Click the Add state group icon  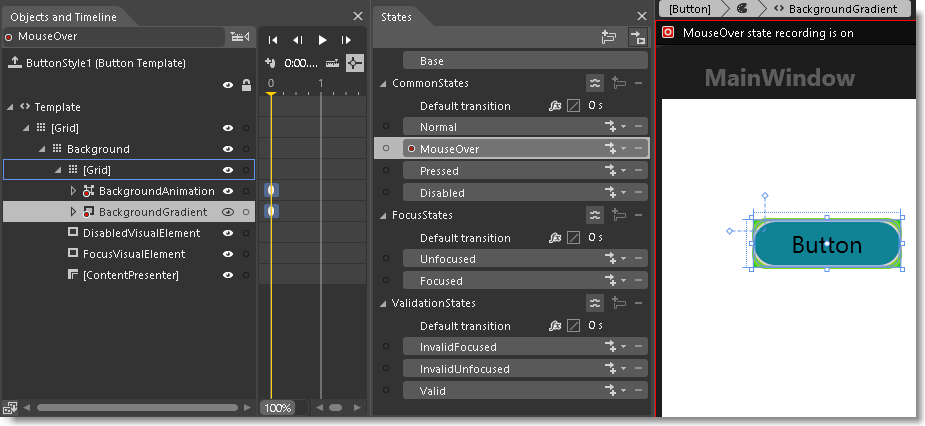coord(608,38)
